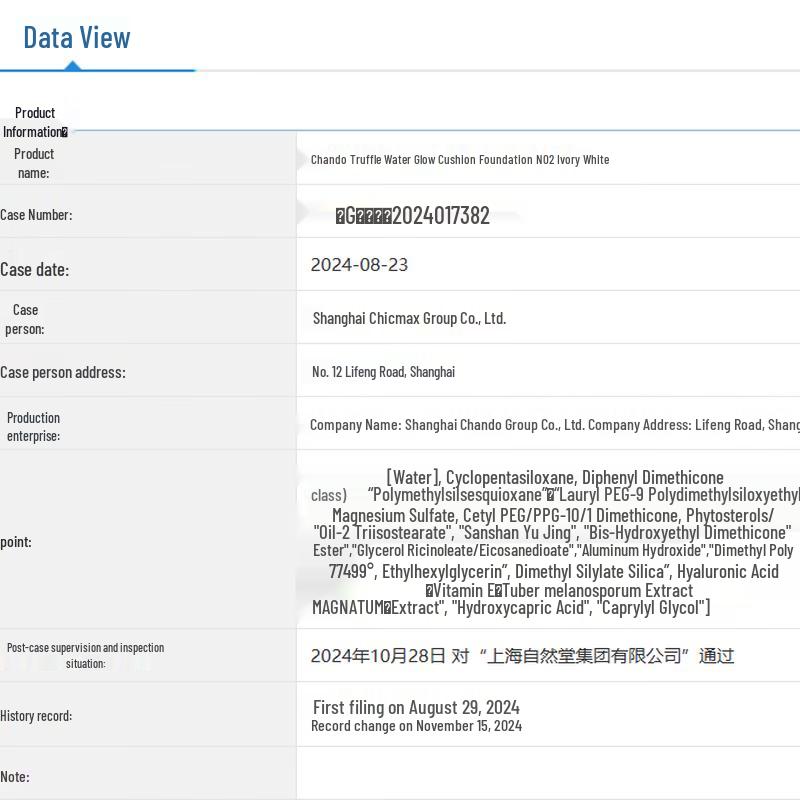Select the 2024年10月28日 inspection record text

522,656
